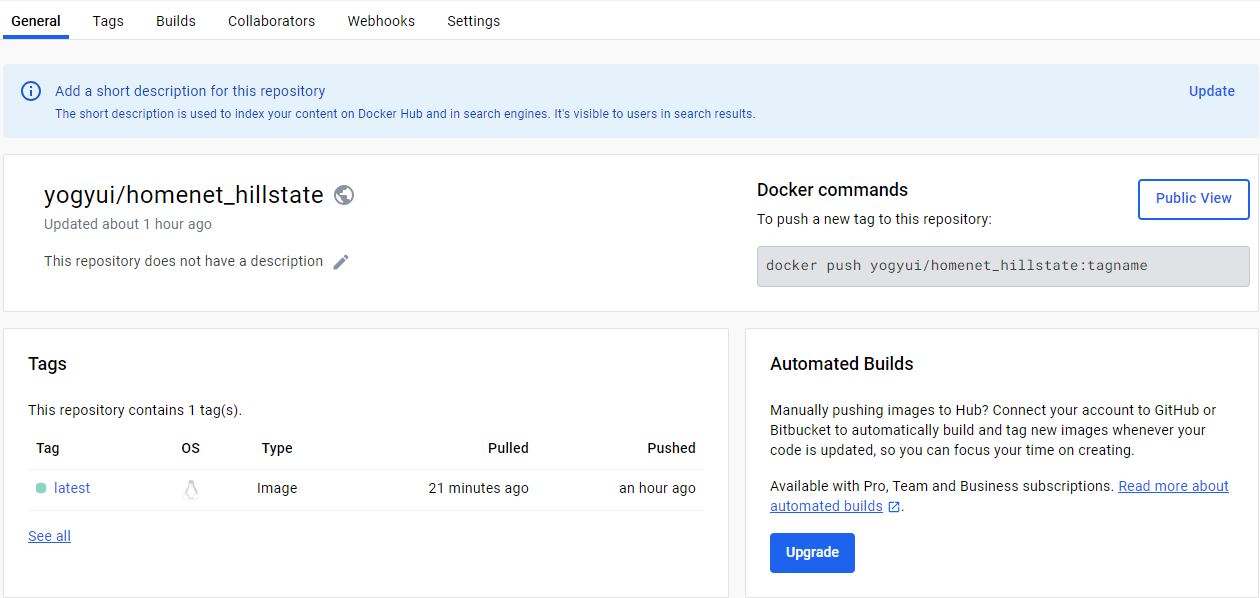Click 'This repository contains 1 tag(s).' text
This screenshot has height=598, width=1260.
135,410
